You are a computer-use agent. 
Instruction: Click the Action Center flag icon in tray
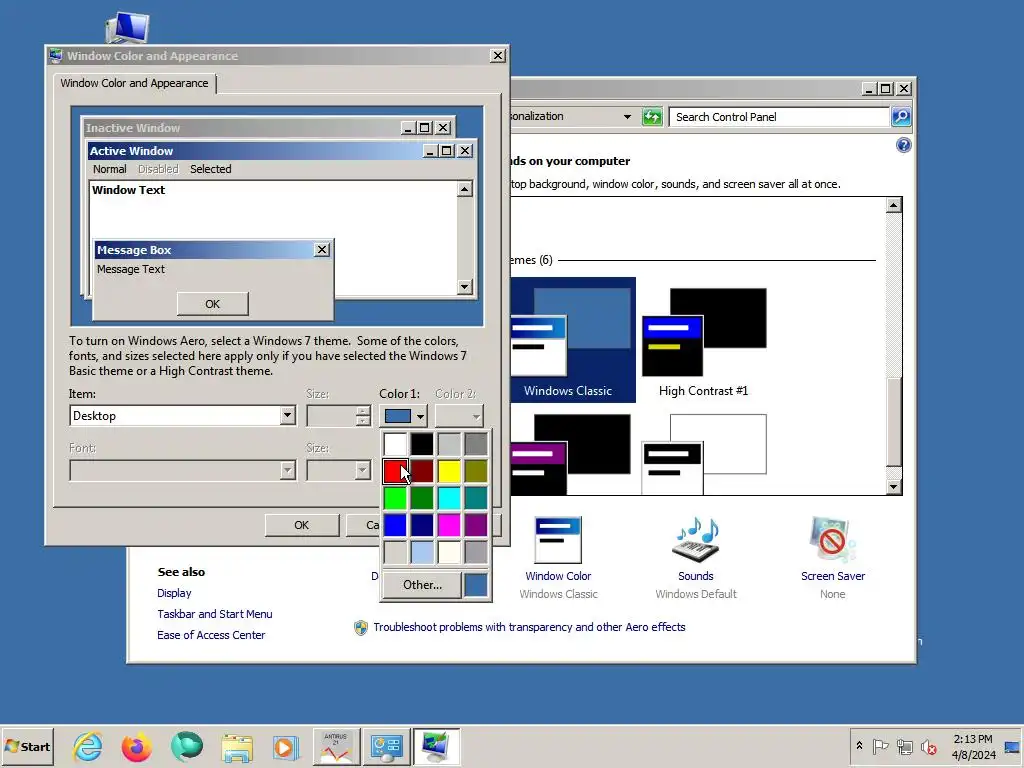coord(880,746)
